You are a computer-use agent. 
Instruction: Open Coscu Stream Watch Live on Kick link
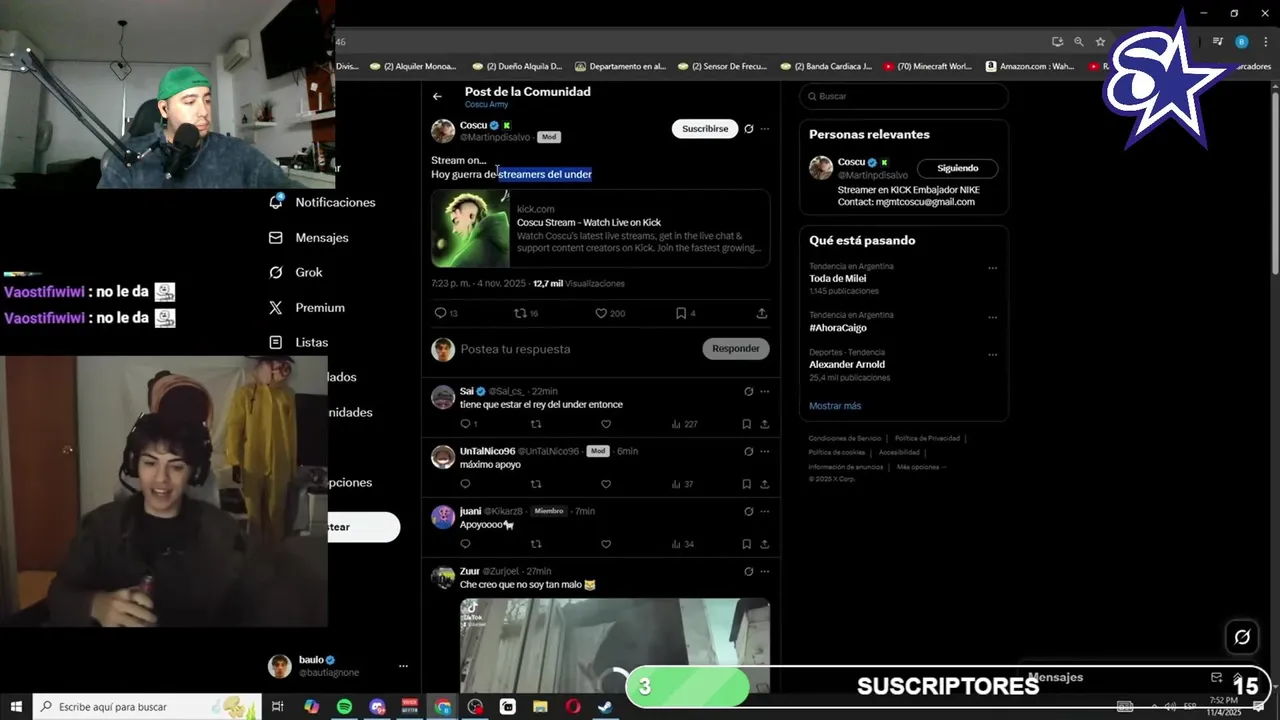[588, 222]
